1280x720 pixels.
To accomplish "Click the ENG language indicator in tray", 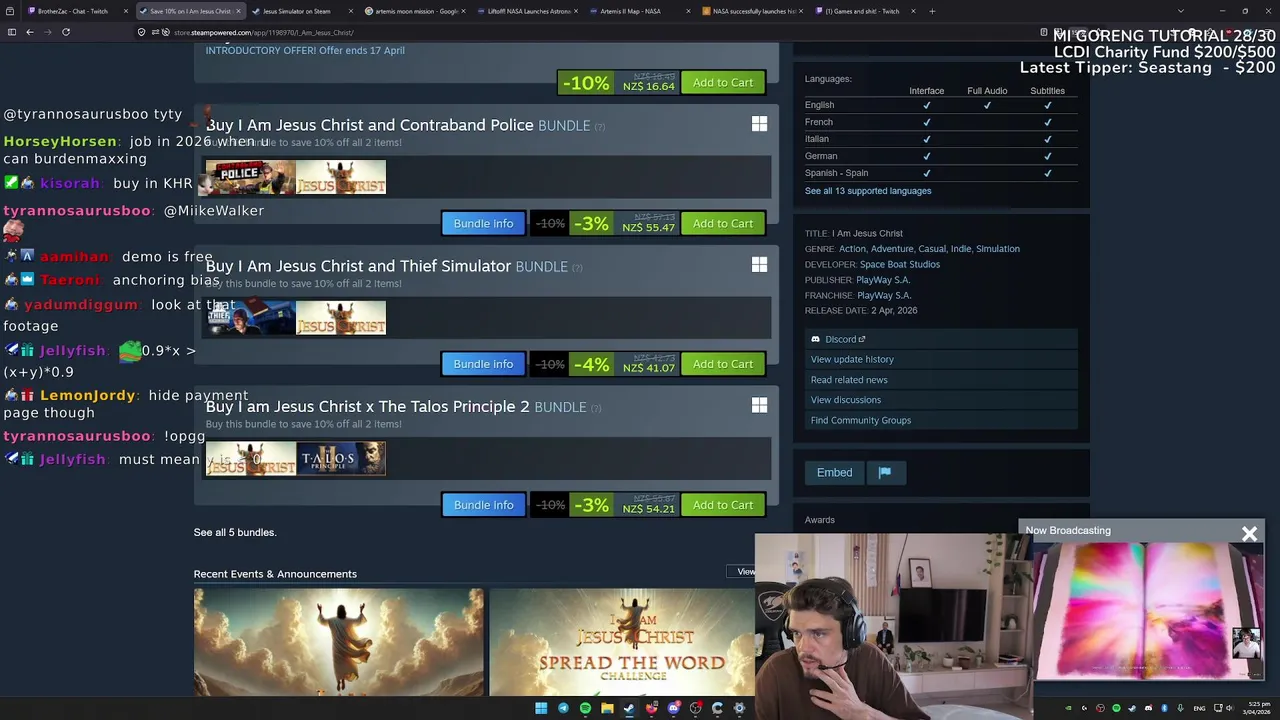I will point(1199,708).
